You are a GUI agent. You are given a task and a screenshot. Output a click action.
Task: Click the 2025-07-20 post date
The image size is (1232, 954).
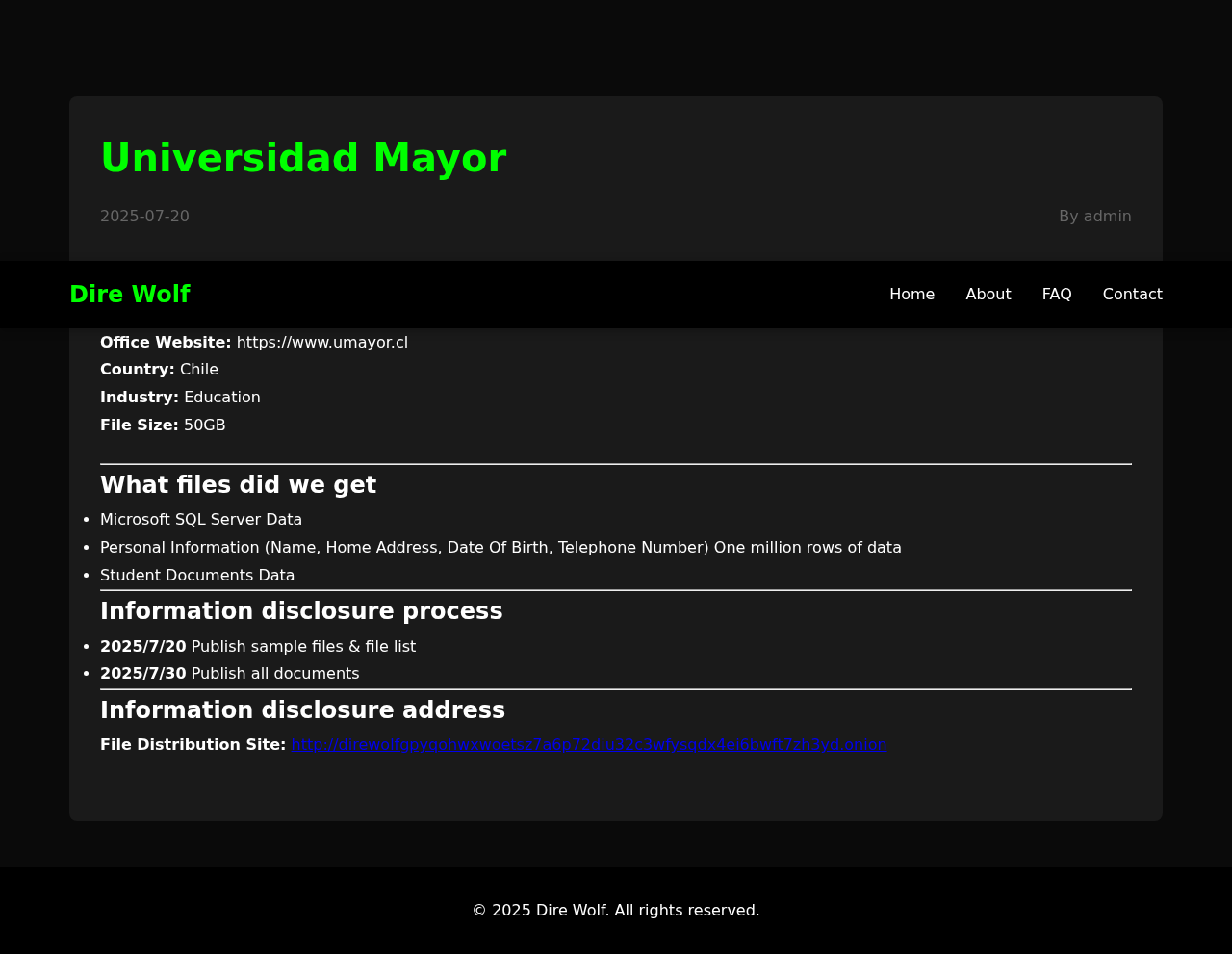(x=144, y=217)
